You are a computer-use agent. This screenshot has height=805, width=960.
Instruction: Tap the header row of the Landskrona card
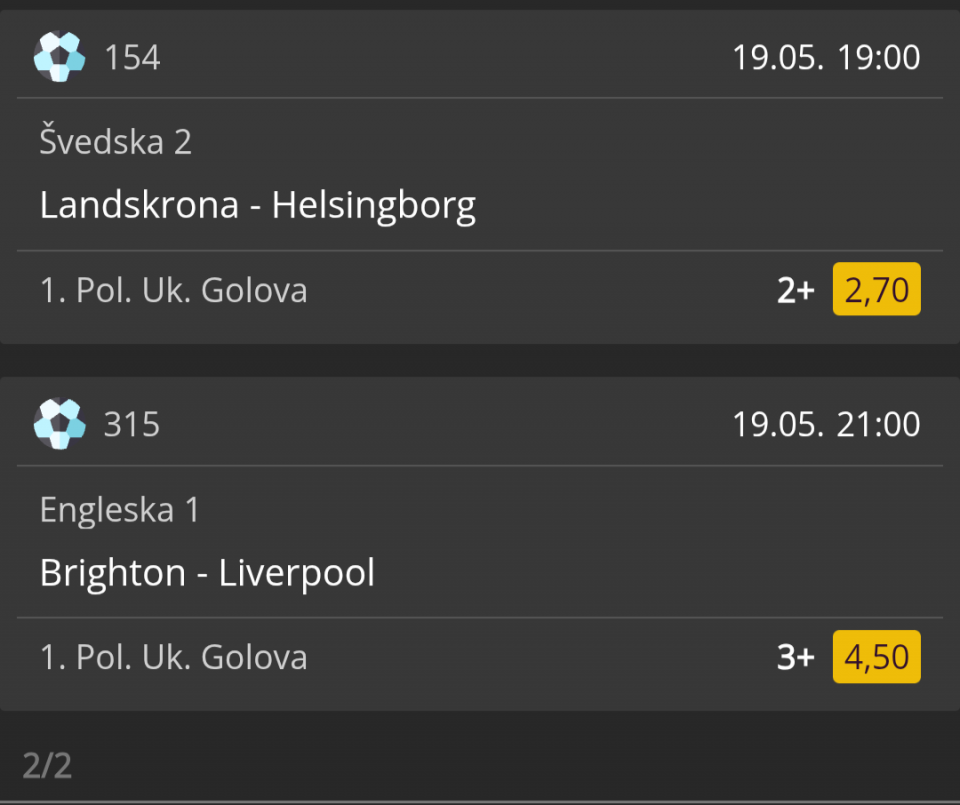[480, 55]
